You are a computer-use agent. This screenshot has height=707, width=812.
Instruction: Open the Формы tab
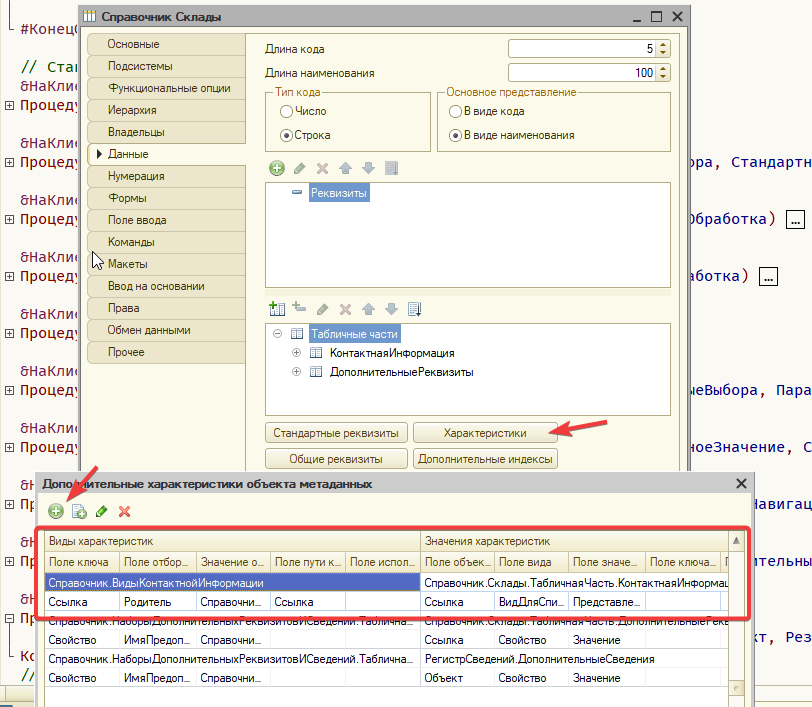(x=127, y=198)
